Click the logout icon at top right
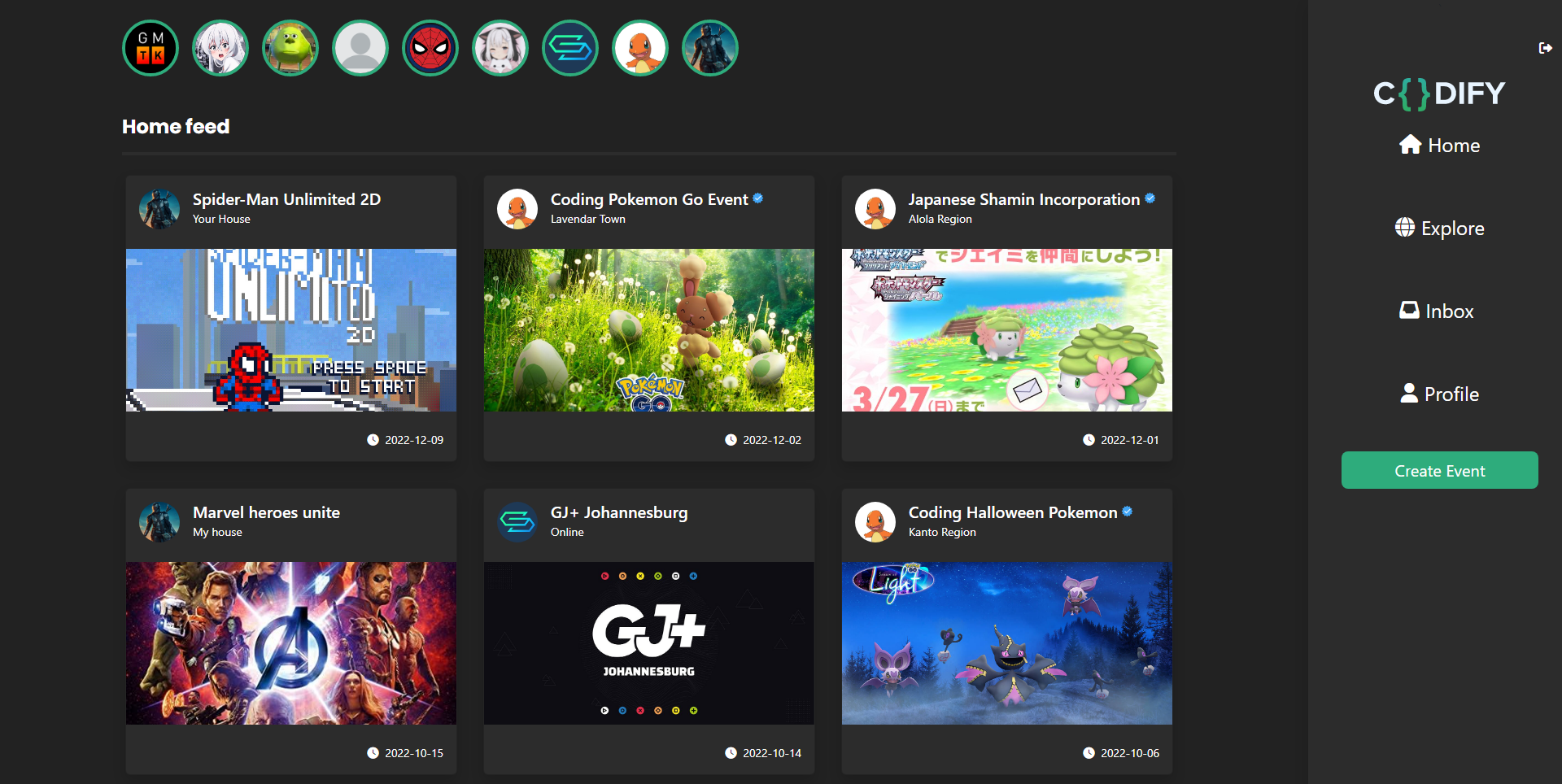Viewport: 1562px width, 784px height. click(x=1545, y=48)
